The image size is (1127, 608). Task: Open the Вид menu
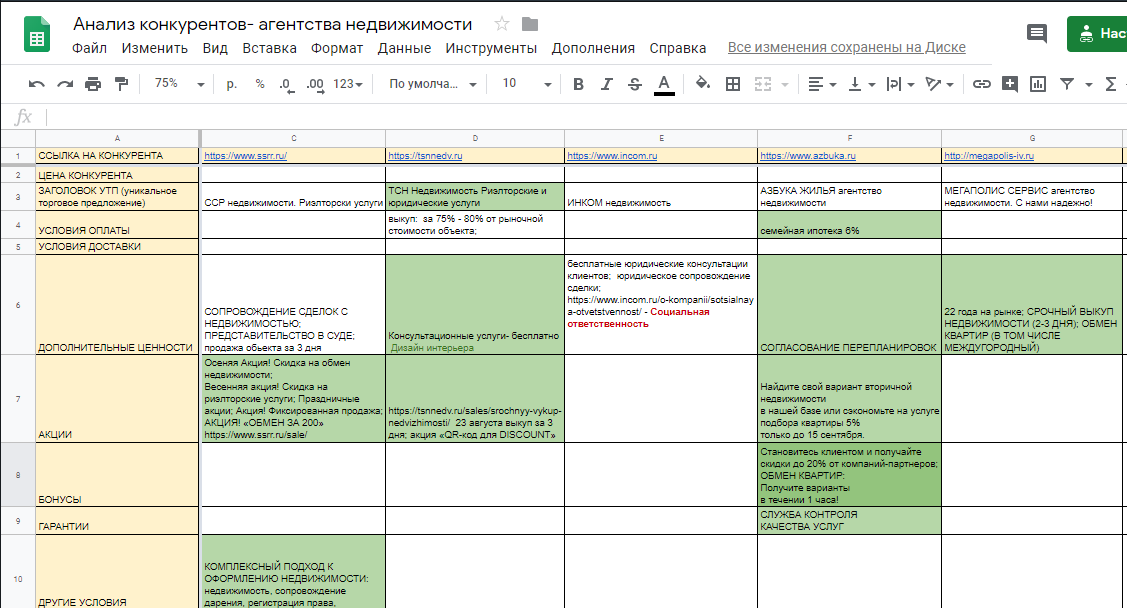215,48
